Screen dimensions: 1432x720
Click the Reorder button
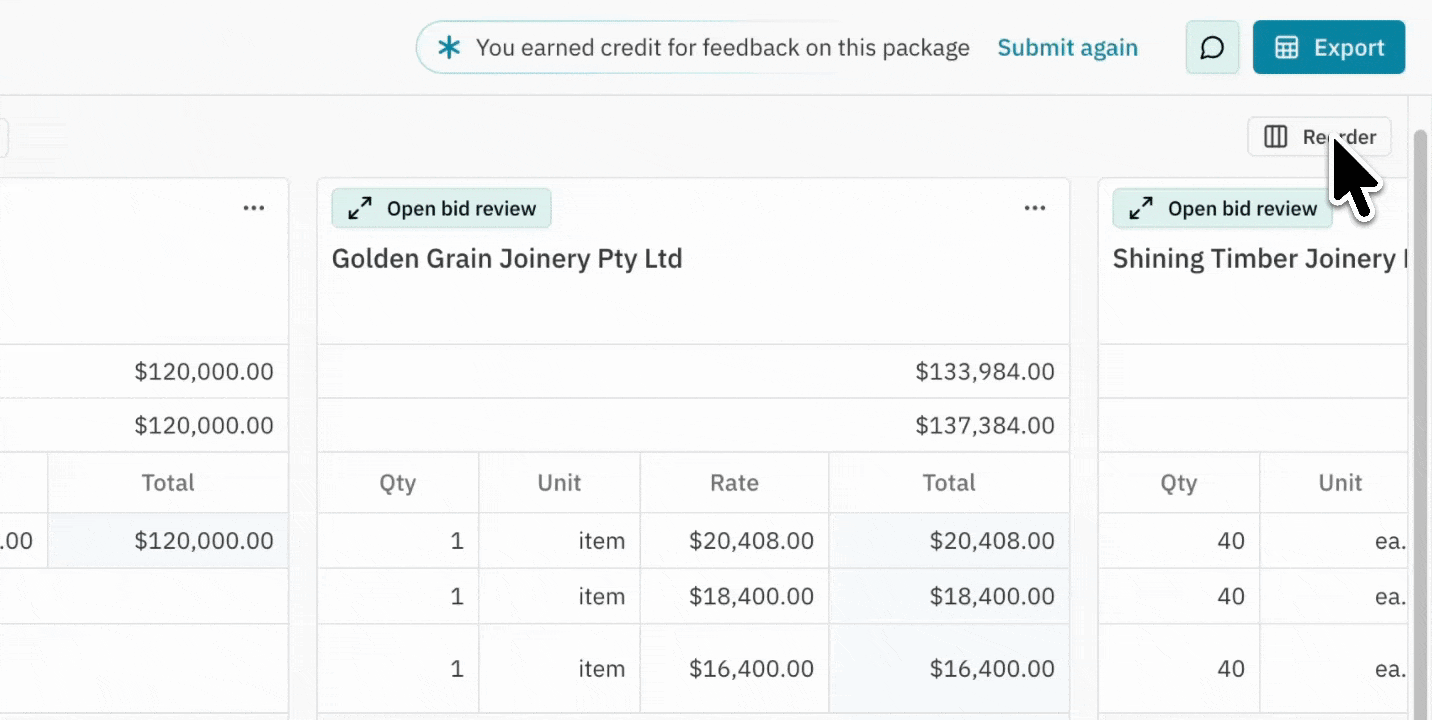pos(1318,137)
